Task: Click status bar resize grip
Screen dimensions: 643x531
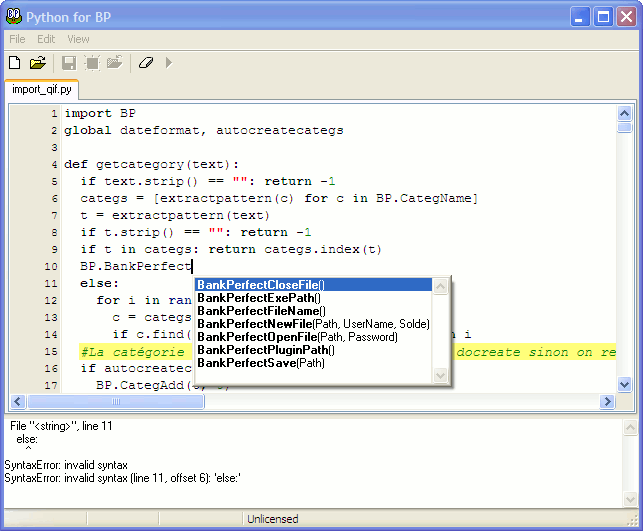Action: (x=633, y=520)
